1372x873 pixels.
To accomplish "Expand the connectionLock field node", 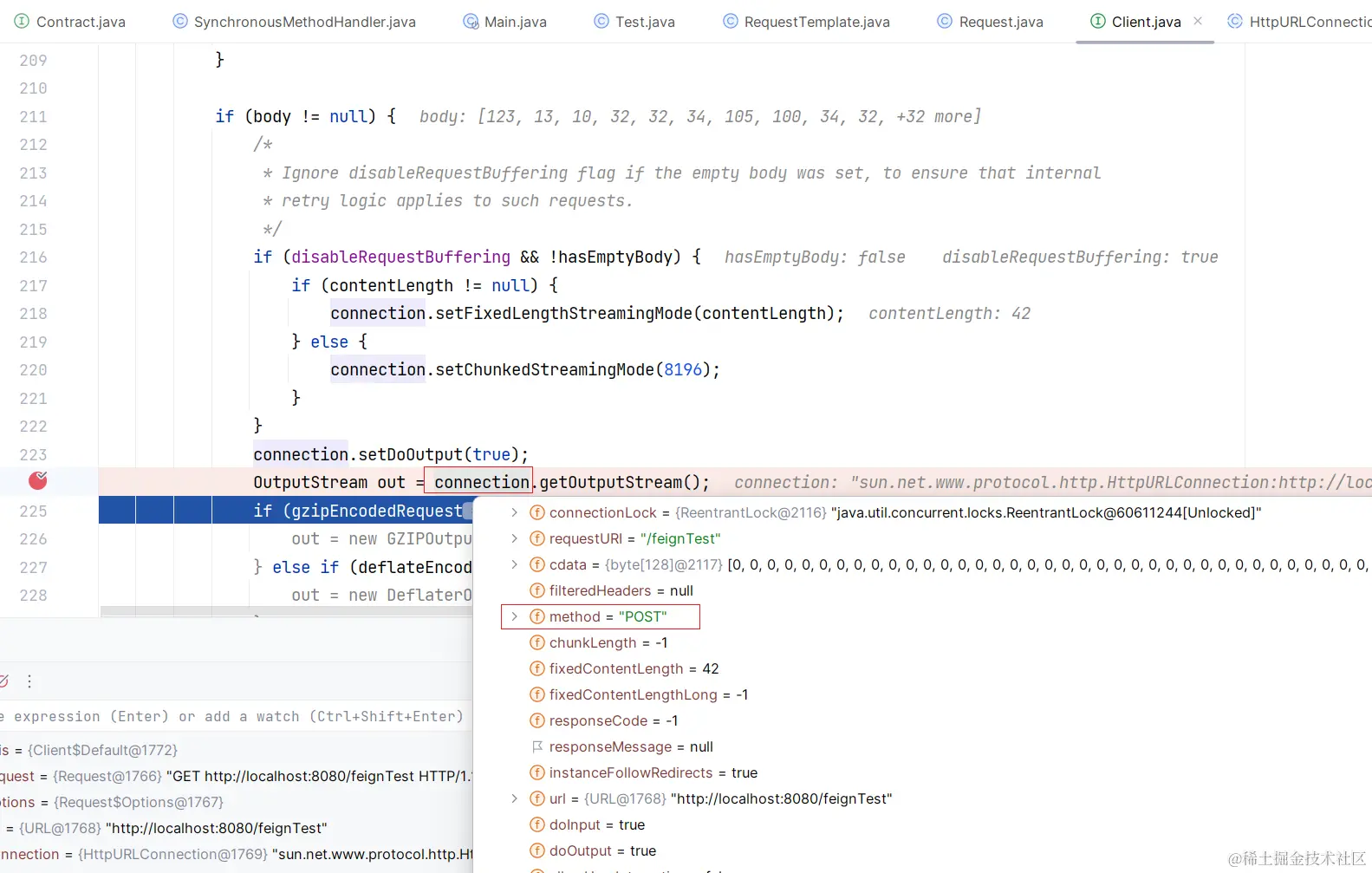I will click(x=514, y=512).
